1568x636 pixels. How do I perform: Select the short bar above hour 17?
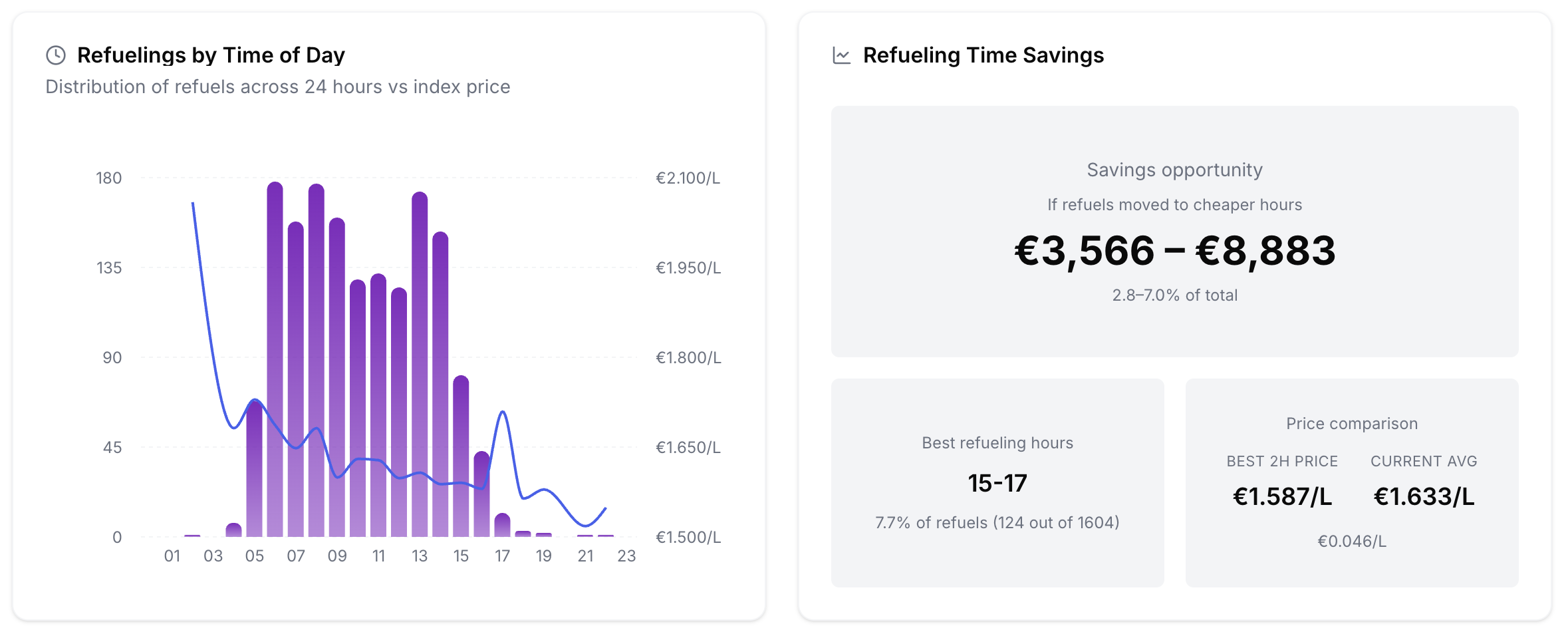[503, 526]
